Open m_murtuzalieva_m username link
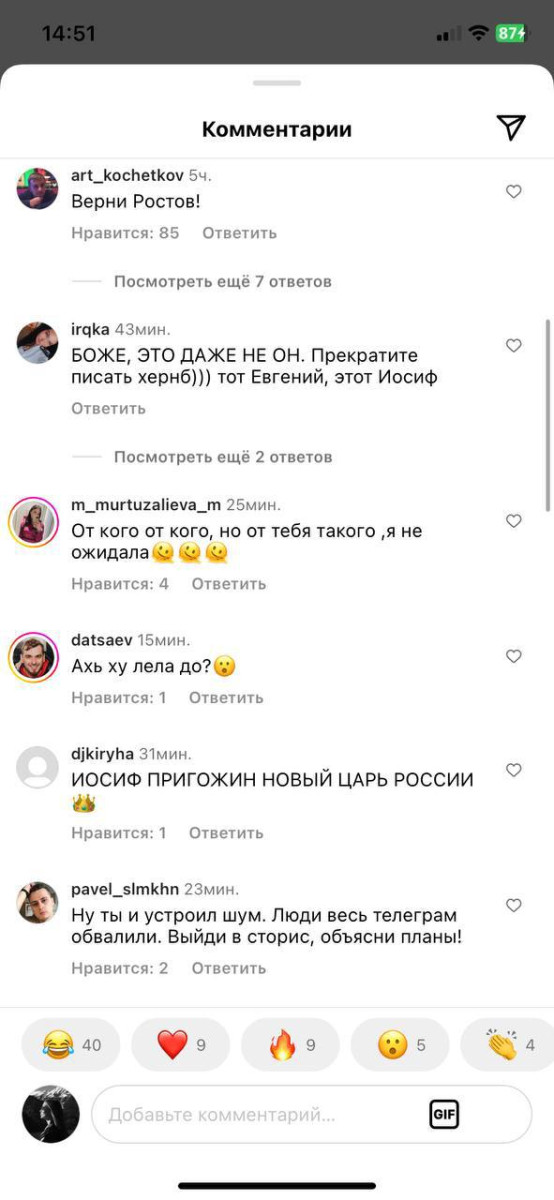Image resolution: width=554 pixels, height=1200 pixels. (146, 505)
